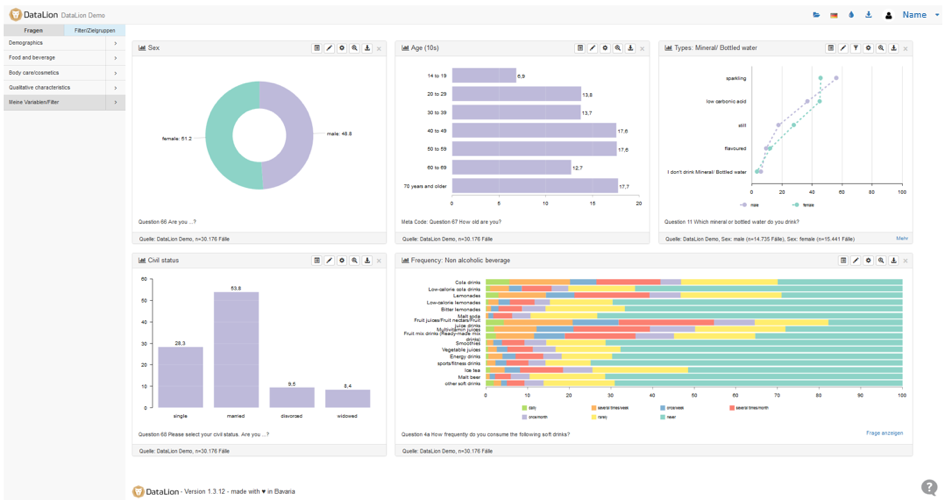Toggle the never legend entry
Image resolution: width=945 pixels, height=501 pixels.
668,417
